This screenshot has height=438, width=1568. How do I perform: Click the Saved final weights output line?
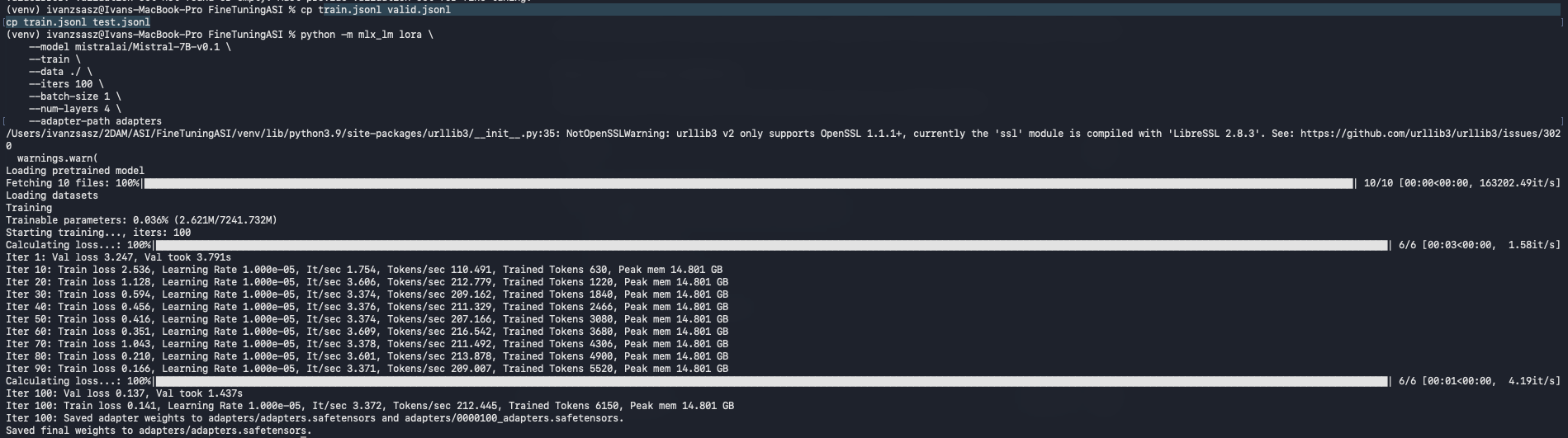click(x=159, y=431)
